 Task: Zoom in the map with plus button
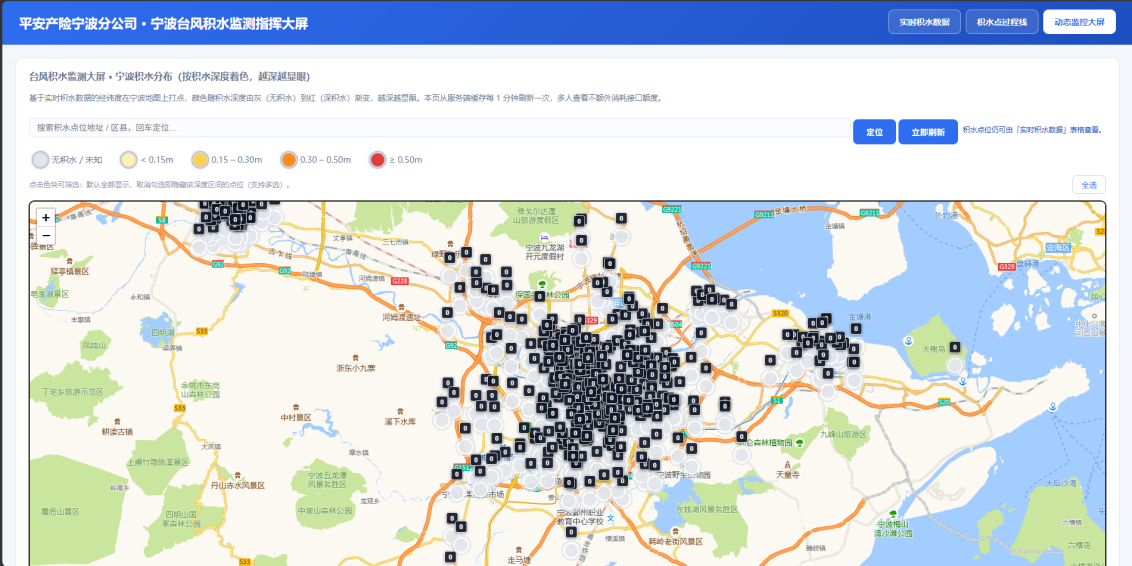[x=45, y=217]
